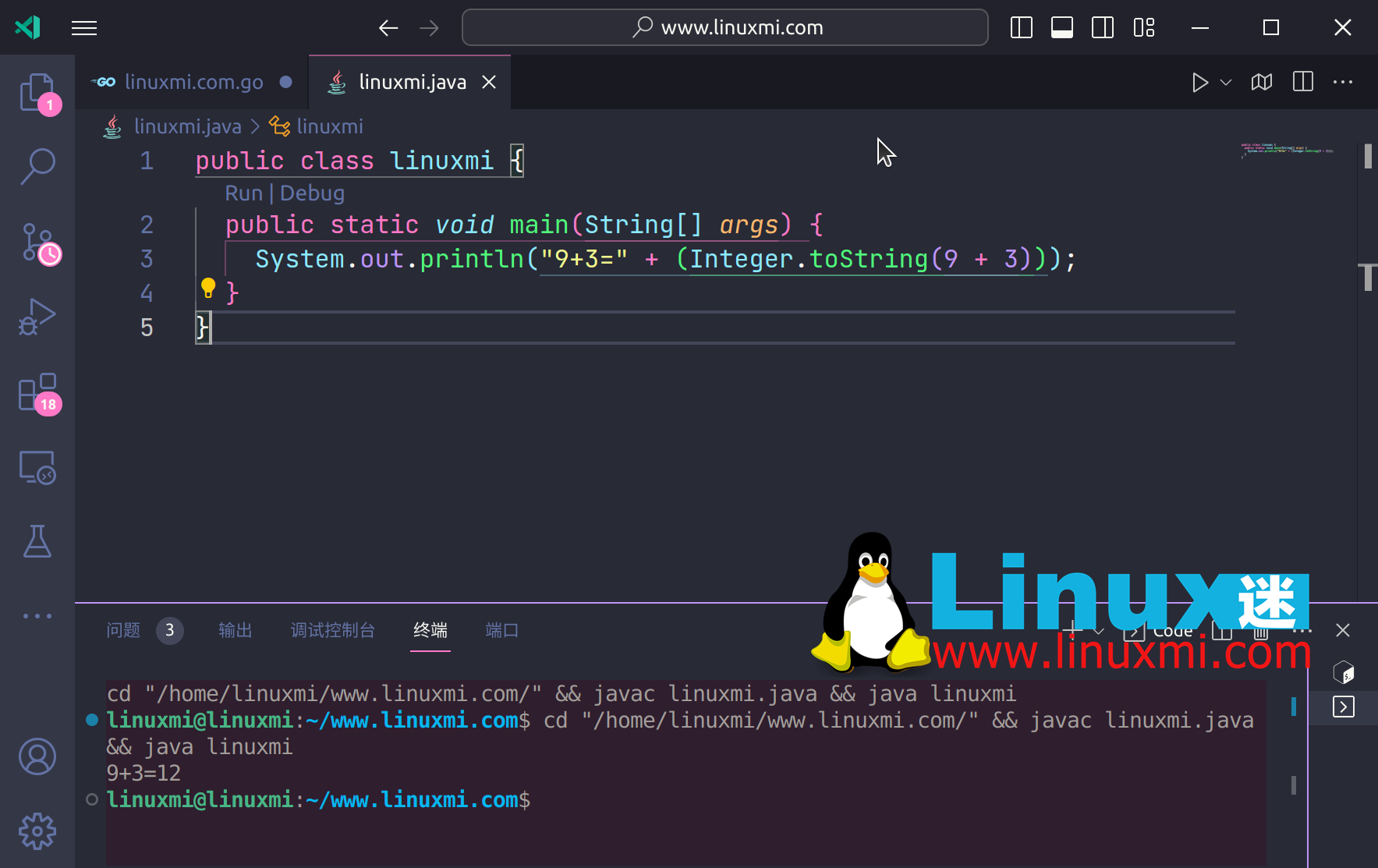The image size is (1378, 868).
Task: Open the Run and Debug sidebar view
Action: (x=37, y=316)
